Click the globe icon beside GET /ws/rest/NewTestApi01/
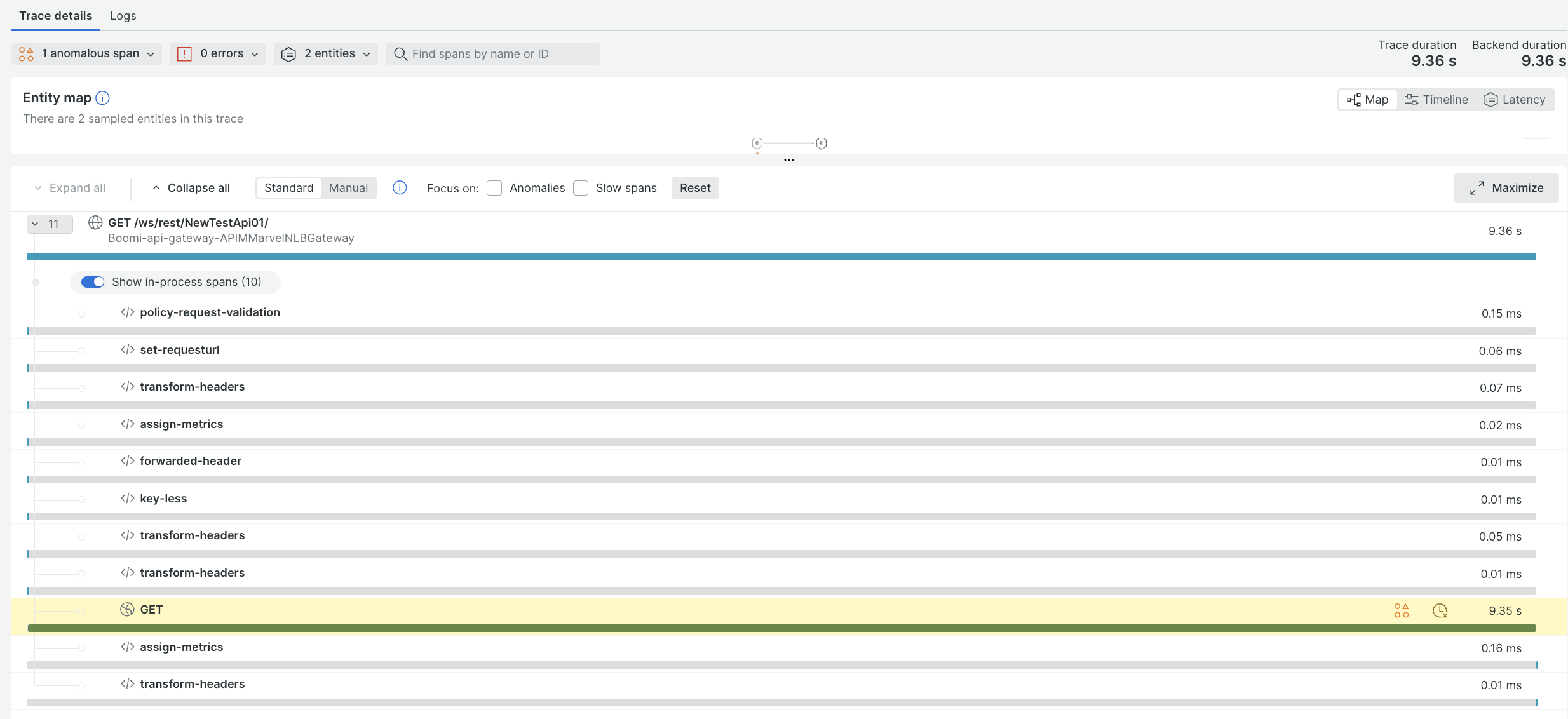 tap(95, 222)
